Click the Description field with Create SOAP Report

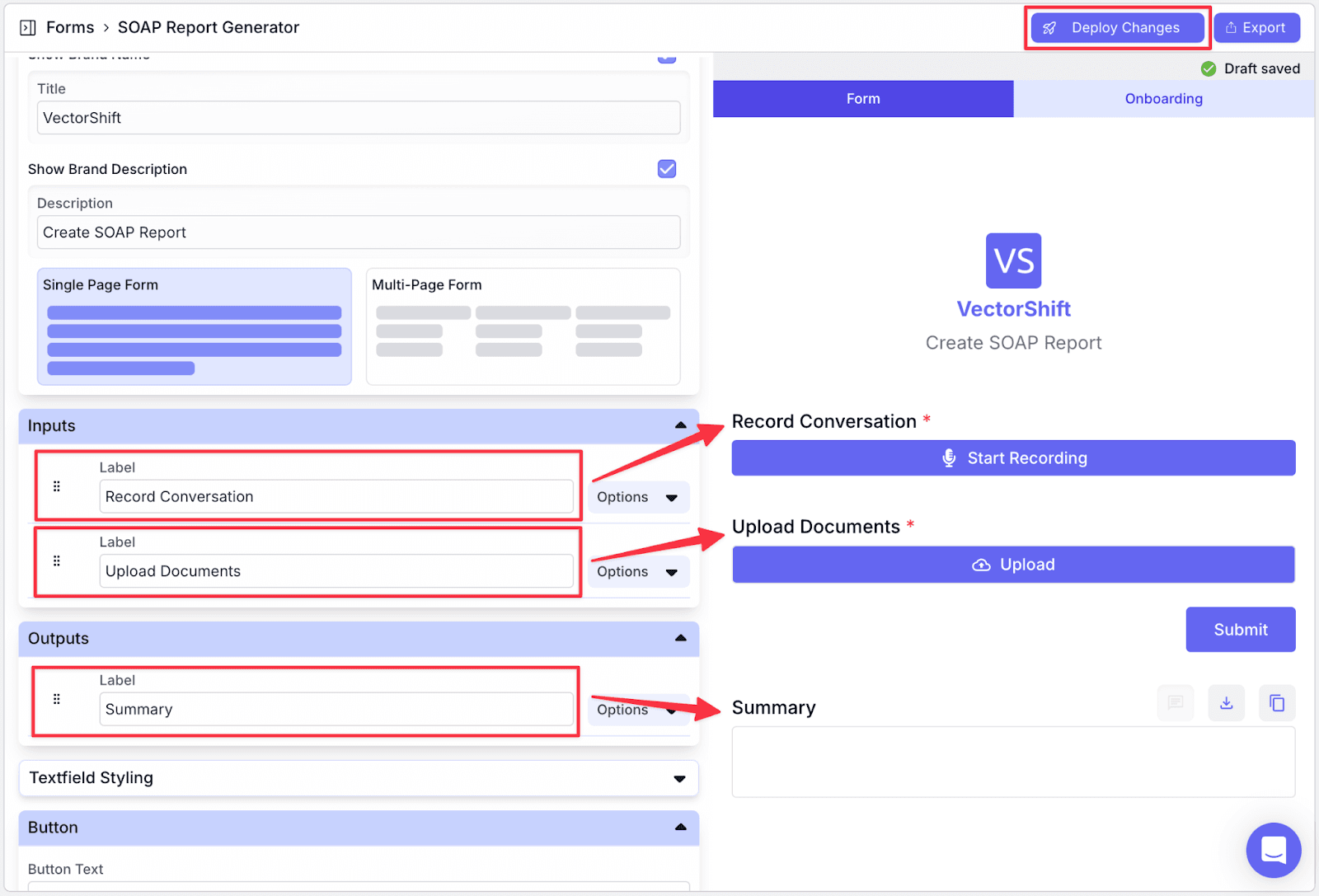tap(359, 232)
